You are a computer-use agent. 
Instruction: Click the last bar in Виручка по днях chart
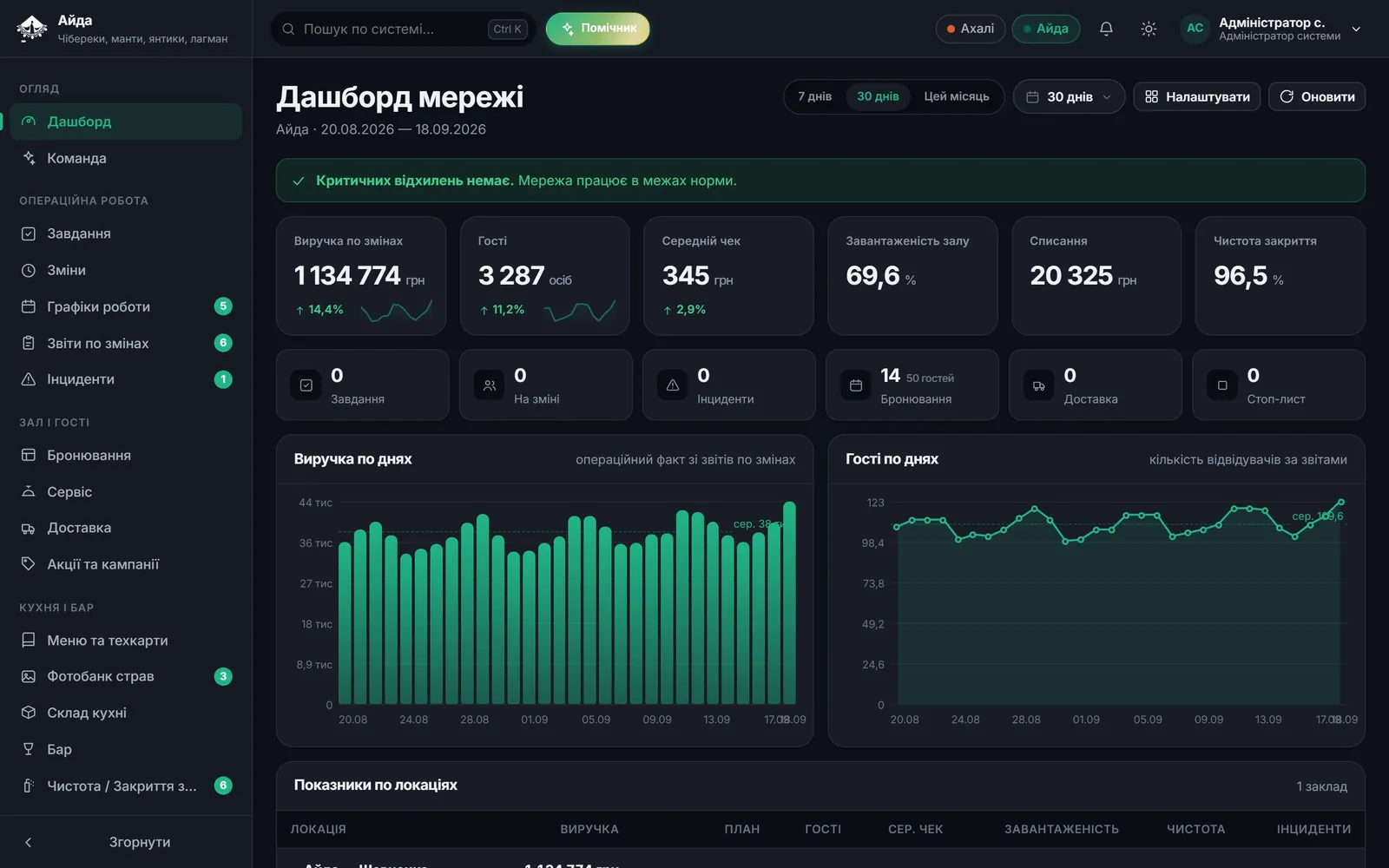pyautogui.click(x=789, y=602)
